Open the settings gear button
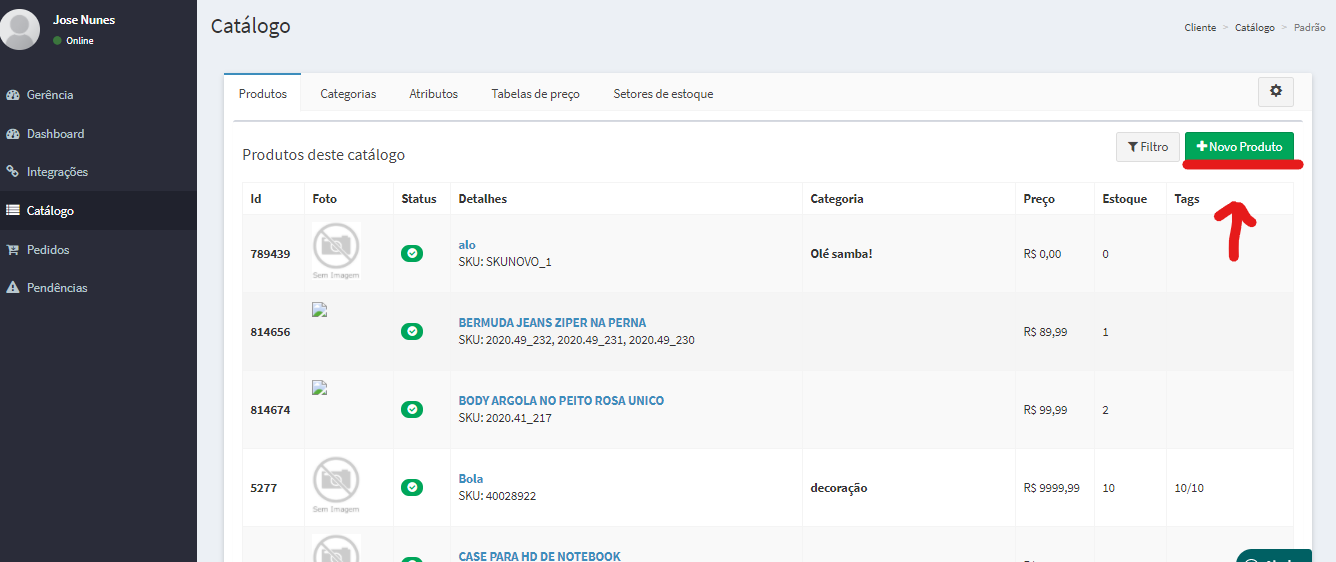The height and width of the screenshot is (562, 1336). [1276, 92]
